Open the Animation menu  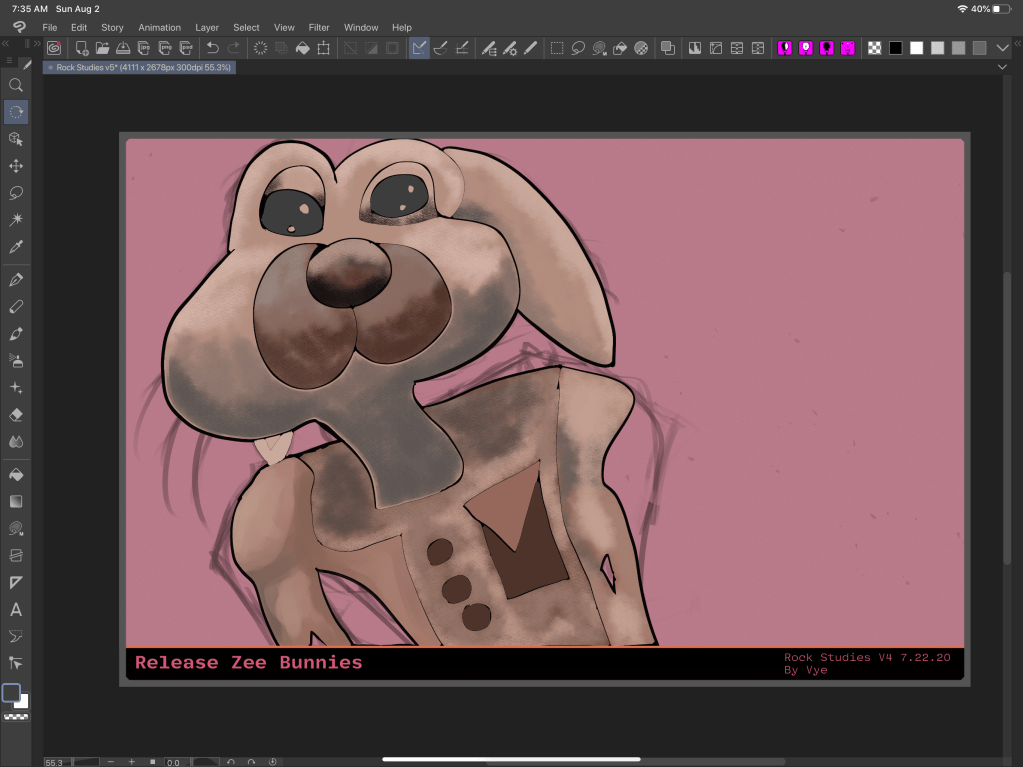coord(159,27)
